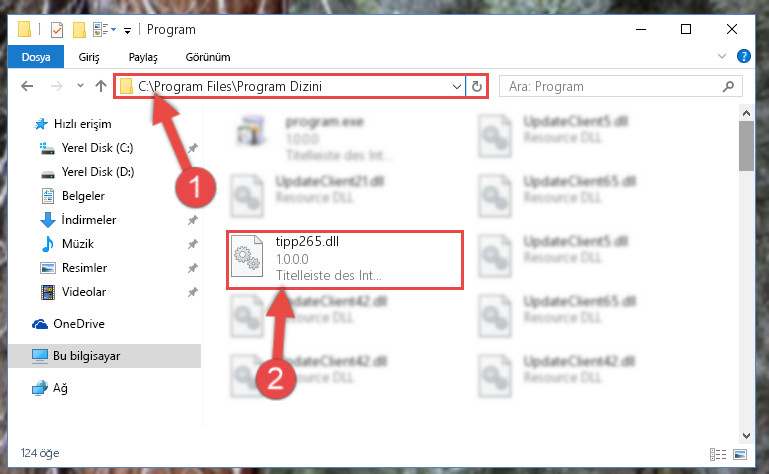
Task: Click the refresh button beside address bar
Action: point(476,86)
